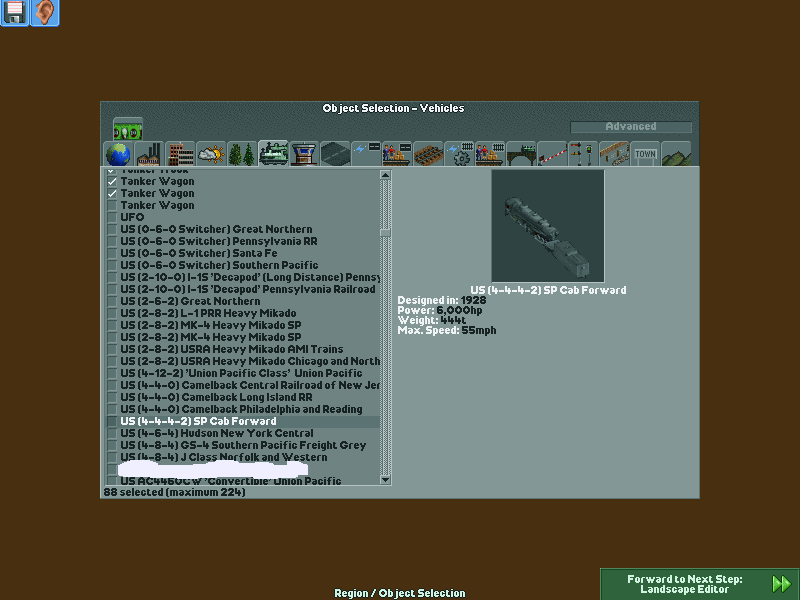
Task: Switch to the Industries factory tab
Action: pyautogui.click(x=149, y=154)
